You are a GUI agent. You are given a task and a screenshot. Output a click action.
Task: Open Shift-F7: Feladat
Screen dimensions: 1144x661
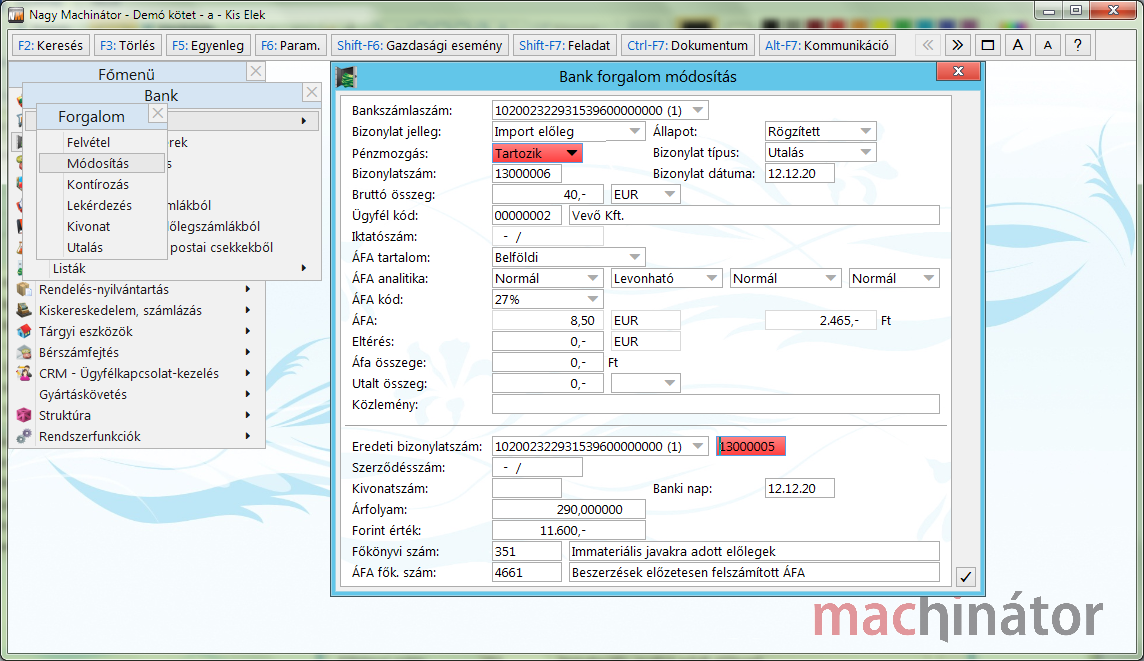[565, 45]
